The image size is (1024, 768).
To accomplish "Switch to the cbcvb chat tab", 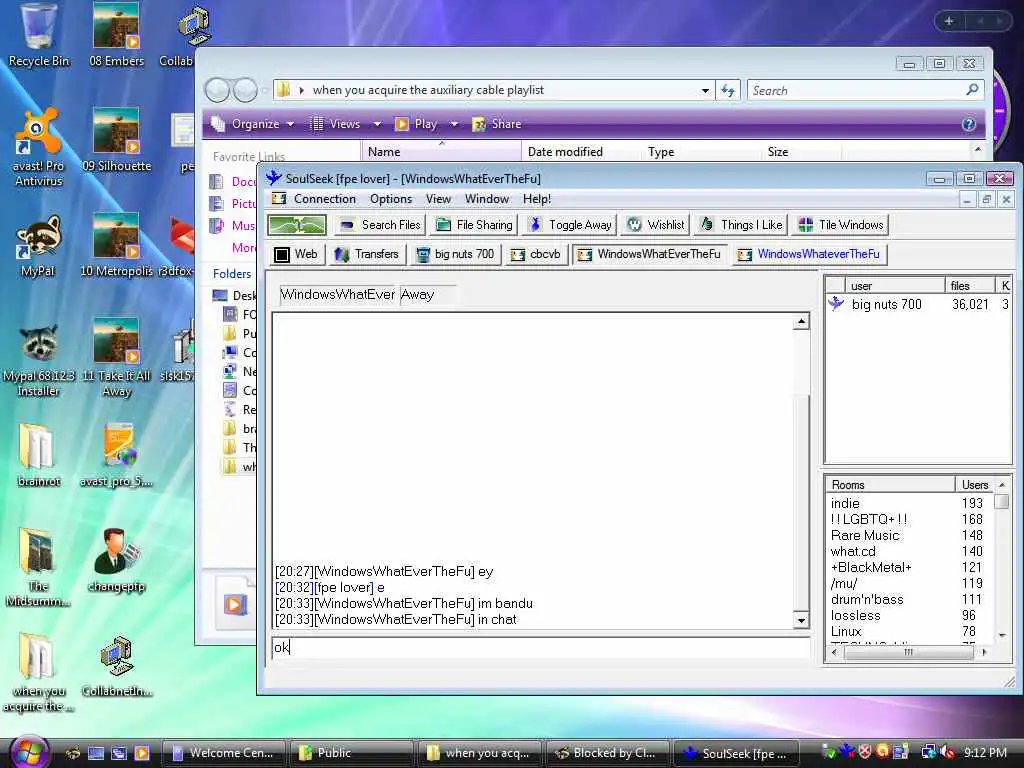I will click(536, 254).
